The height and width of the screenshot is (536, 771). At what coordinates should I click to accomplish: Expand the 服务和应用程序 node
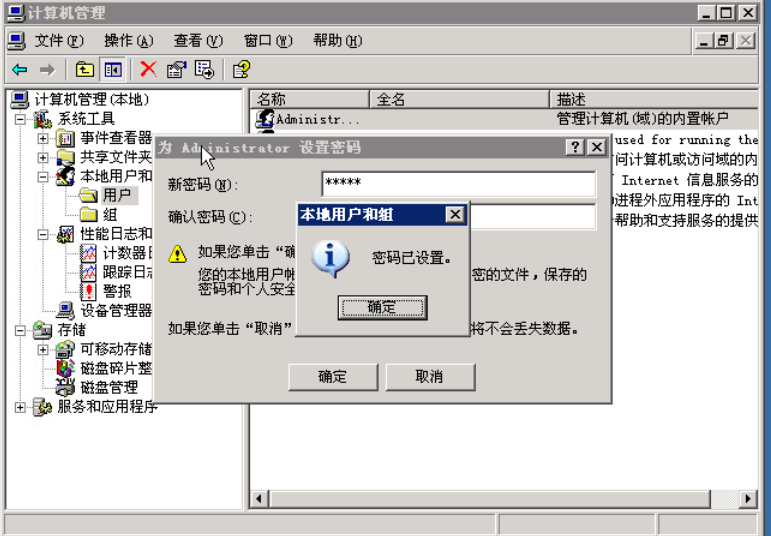point(20,407)
